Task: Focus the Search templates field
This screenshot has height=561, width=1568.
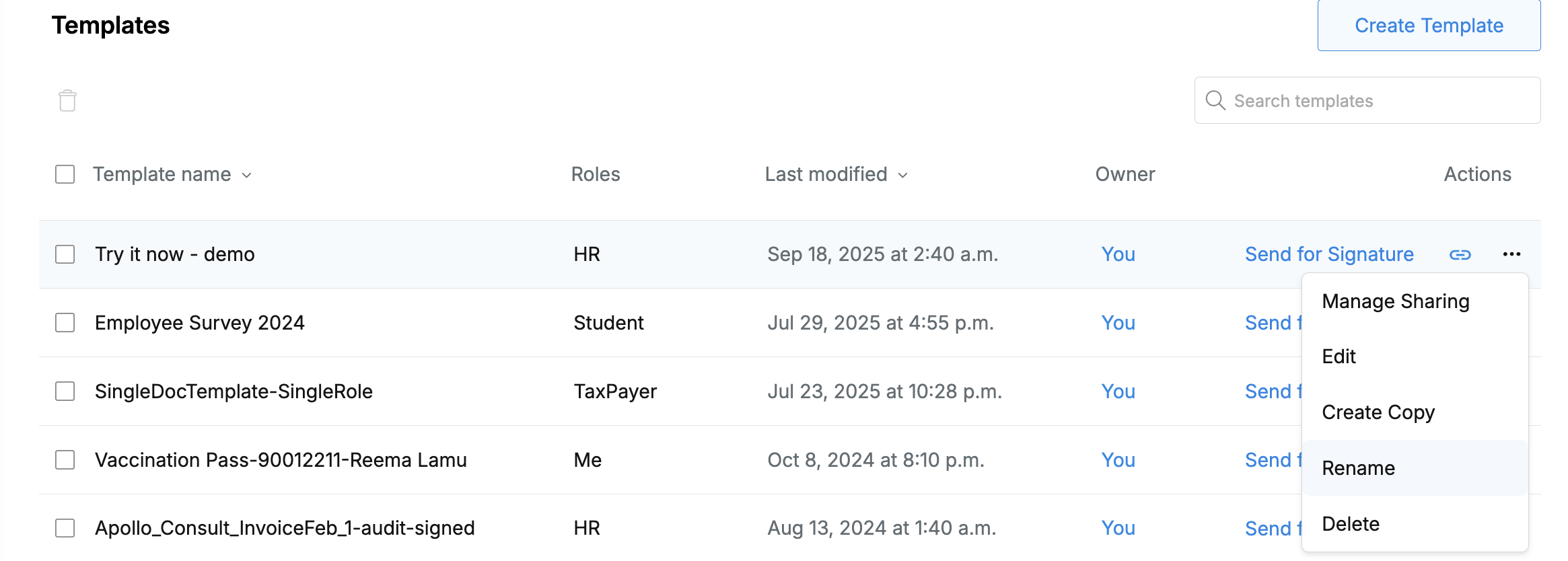Action: [x=1367, y=100]
